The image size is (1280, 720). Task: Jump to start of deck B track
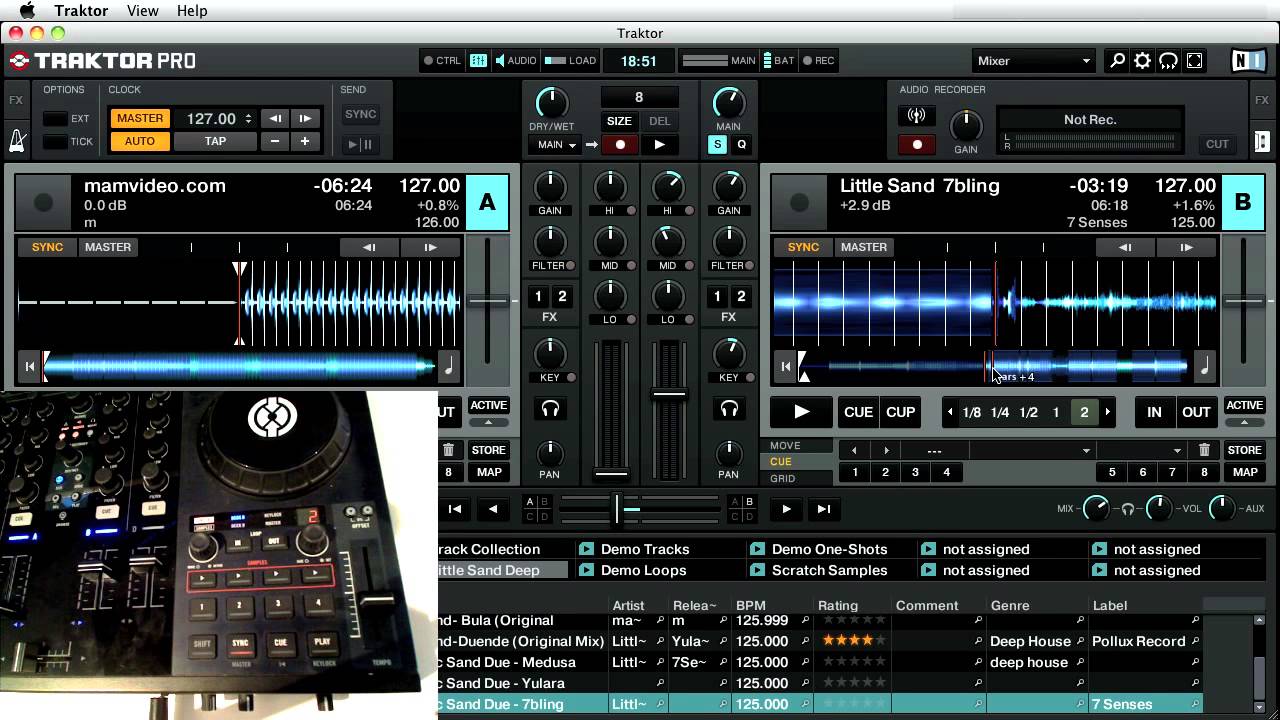786,367
